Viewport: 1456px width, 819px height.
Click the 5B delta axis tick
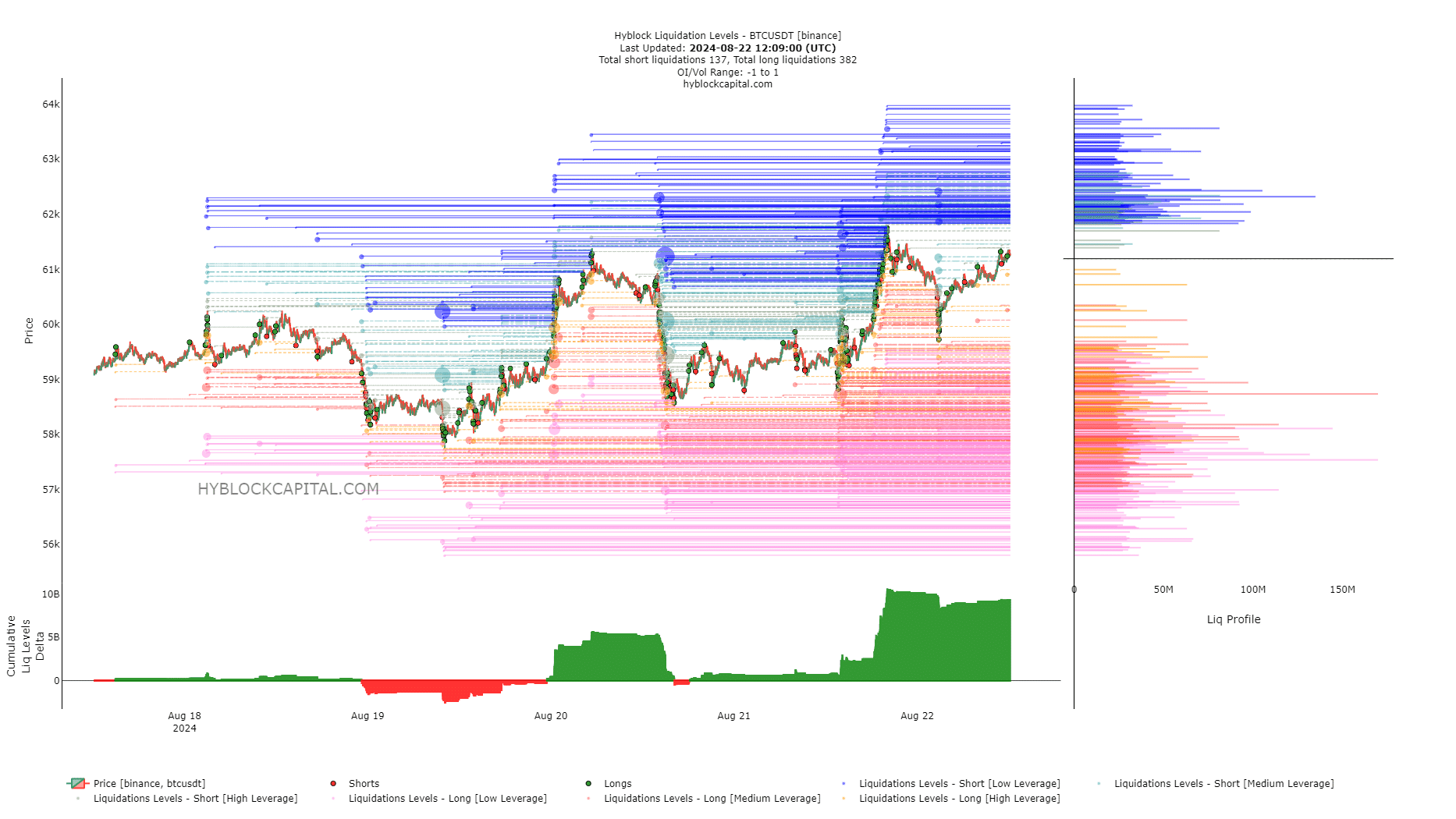tap(54, 636)
